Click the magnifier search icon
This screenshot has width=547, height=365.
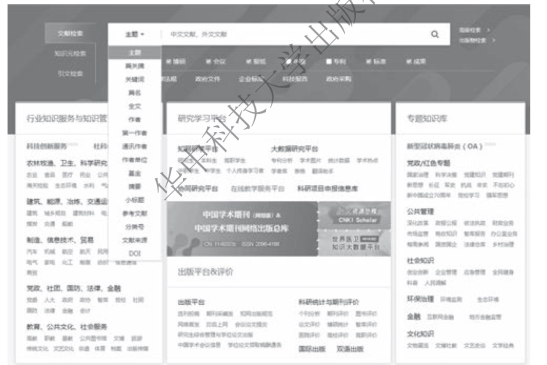coord(435,34)
